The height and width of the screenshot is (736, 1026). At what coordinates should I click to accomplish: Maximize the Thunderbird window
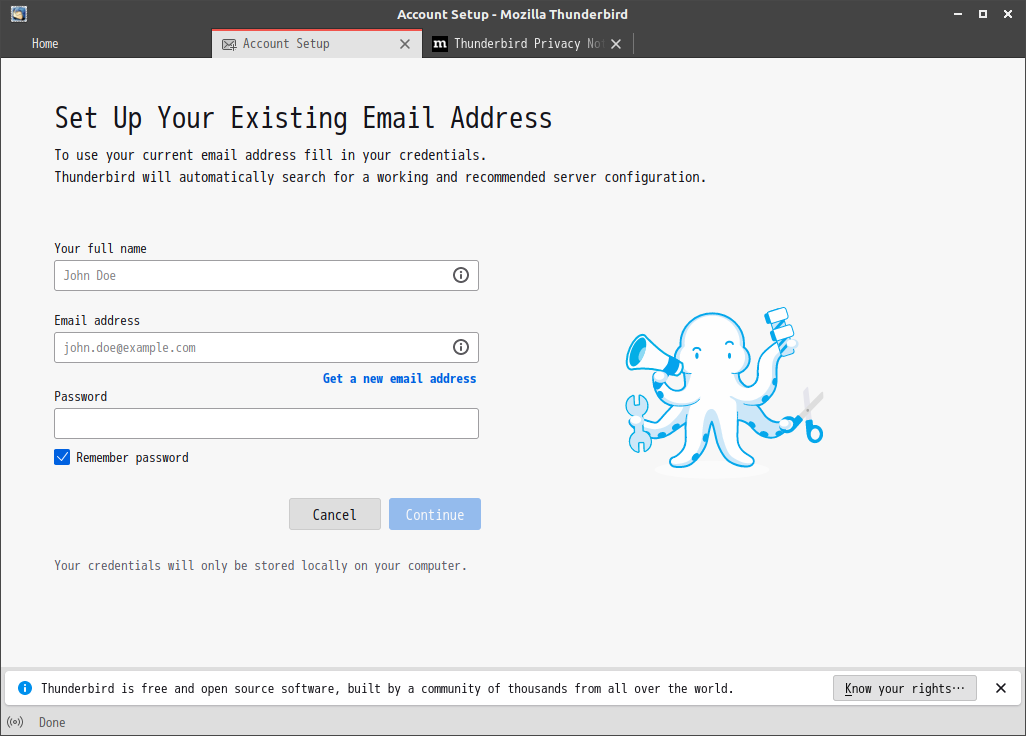[x=983, y=14]
